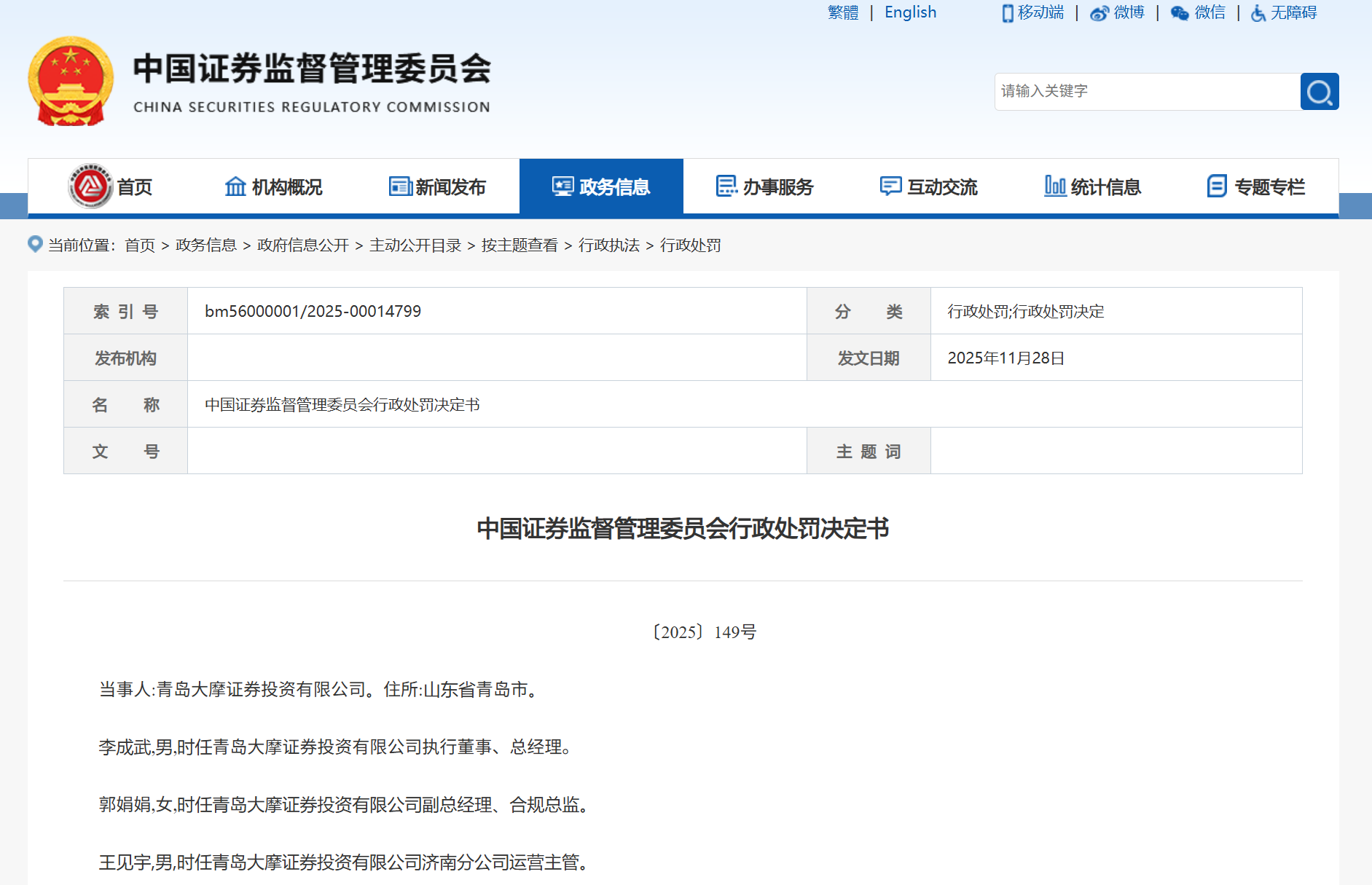1372x885 pixels.
Task: Click the magnifier search button
Action: 1319,92
